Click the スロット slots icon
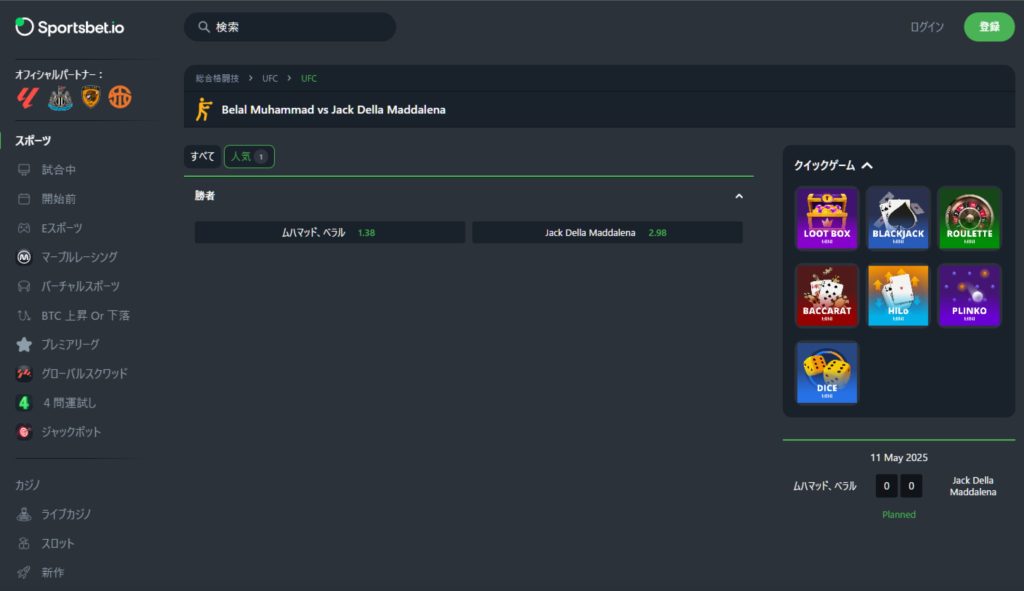The image size is (1024, 591). coord(24,543)
